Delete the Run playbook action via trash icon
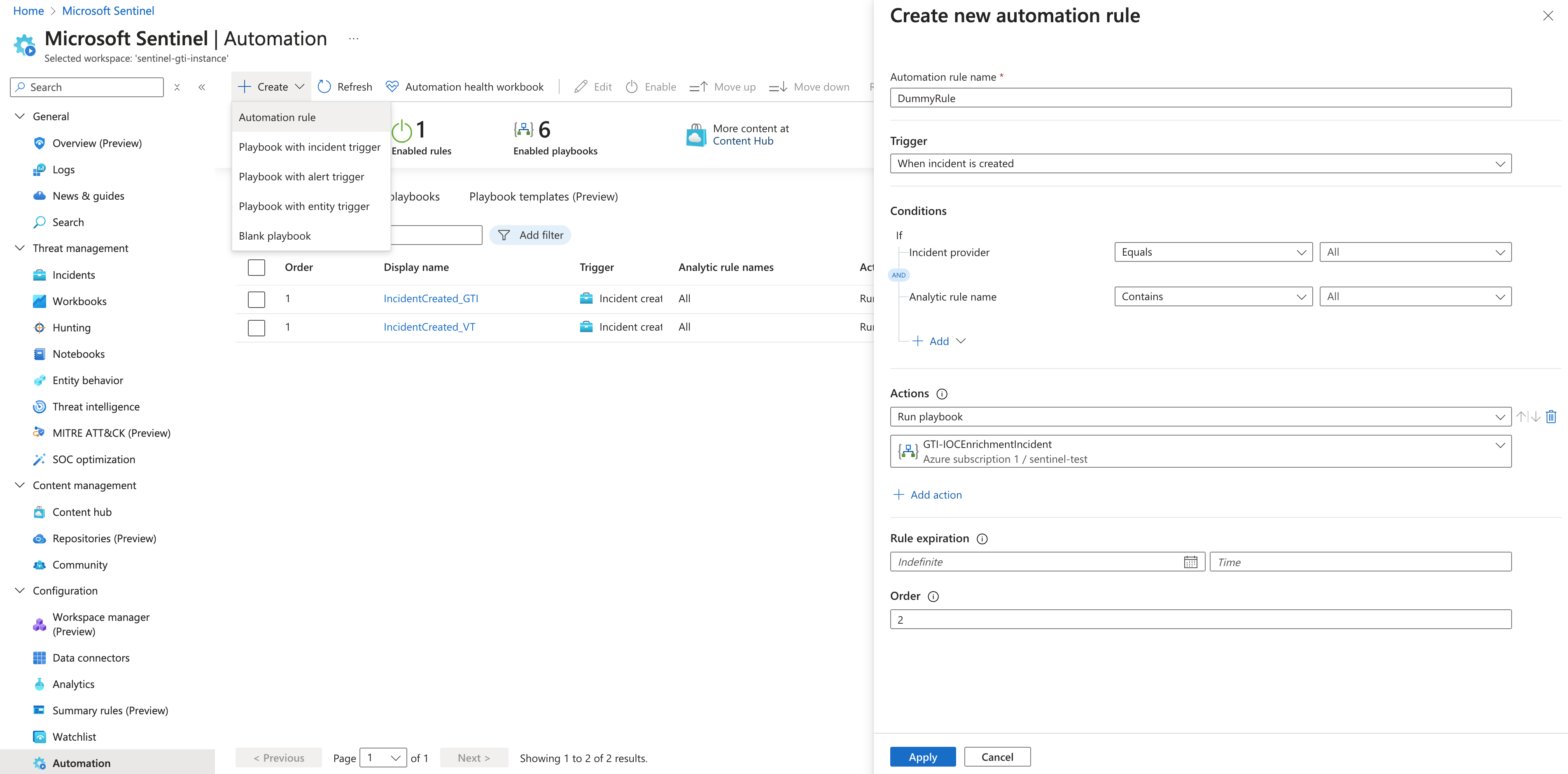Image resolution: width=1568 pixels, height=774 pixels. 1551,417
